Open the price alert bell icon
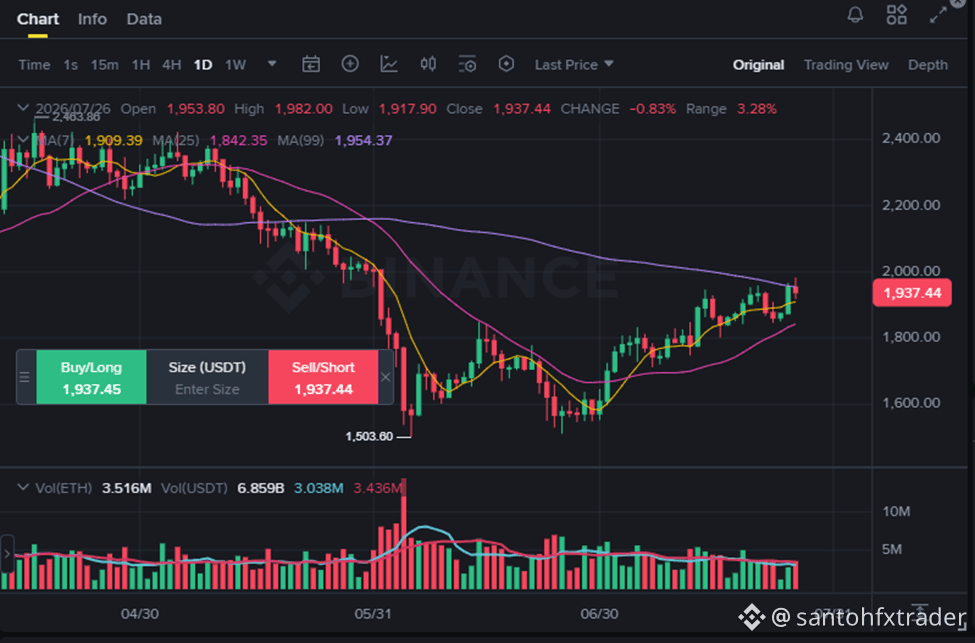The width and height of the screenshot is (975, 643). (x=855, y=15)
